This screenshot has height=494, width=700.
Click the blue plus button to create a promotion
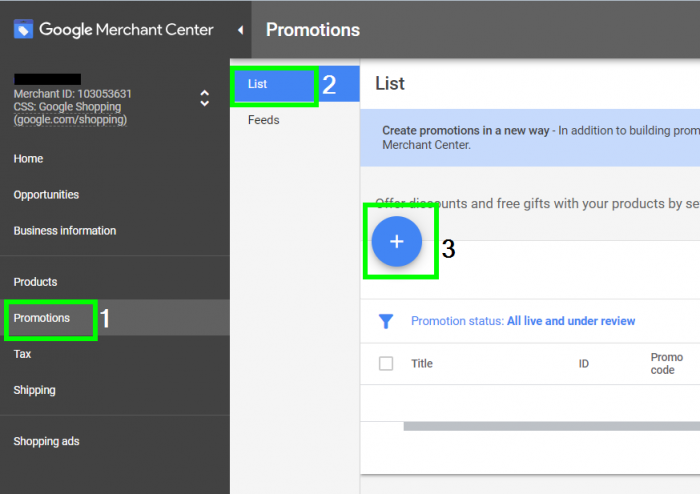coord(396,241)
